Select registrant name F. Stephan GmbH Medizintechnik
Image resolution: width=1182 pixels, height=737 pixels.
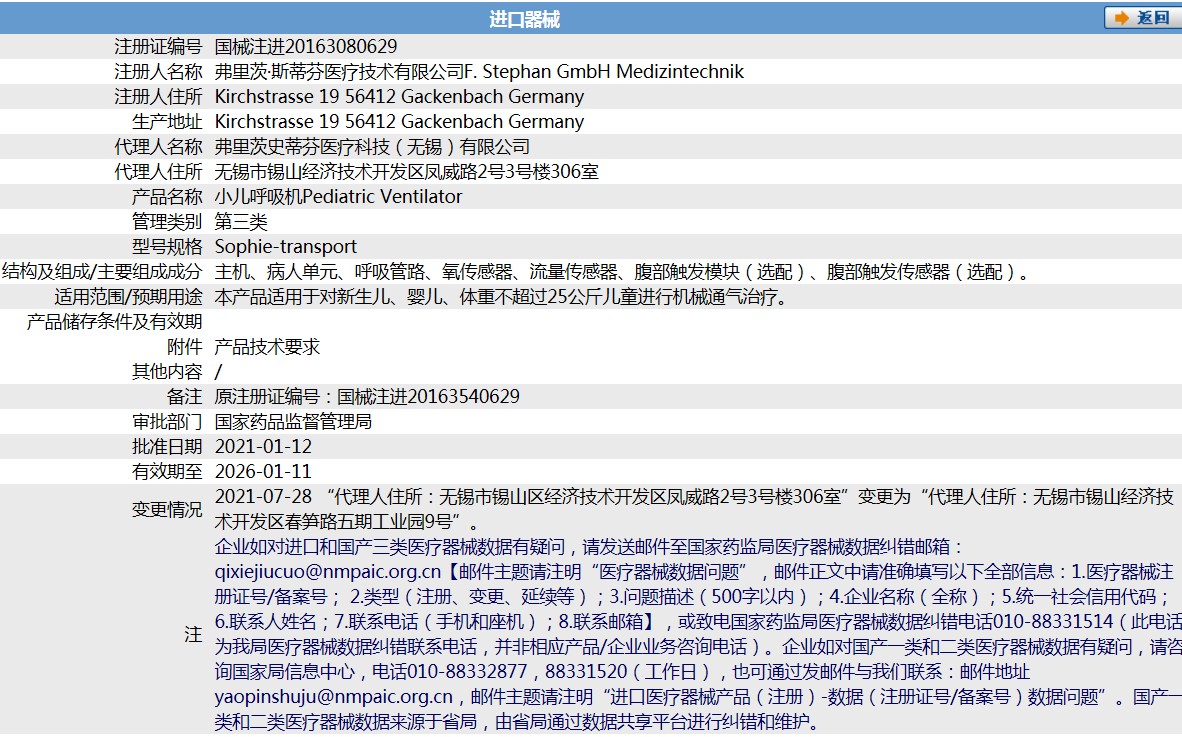pyautogui.click(x=604, y=72)
